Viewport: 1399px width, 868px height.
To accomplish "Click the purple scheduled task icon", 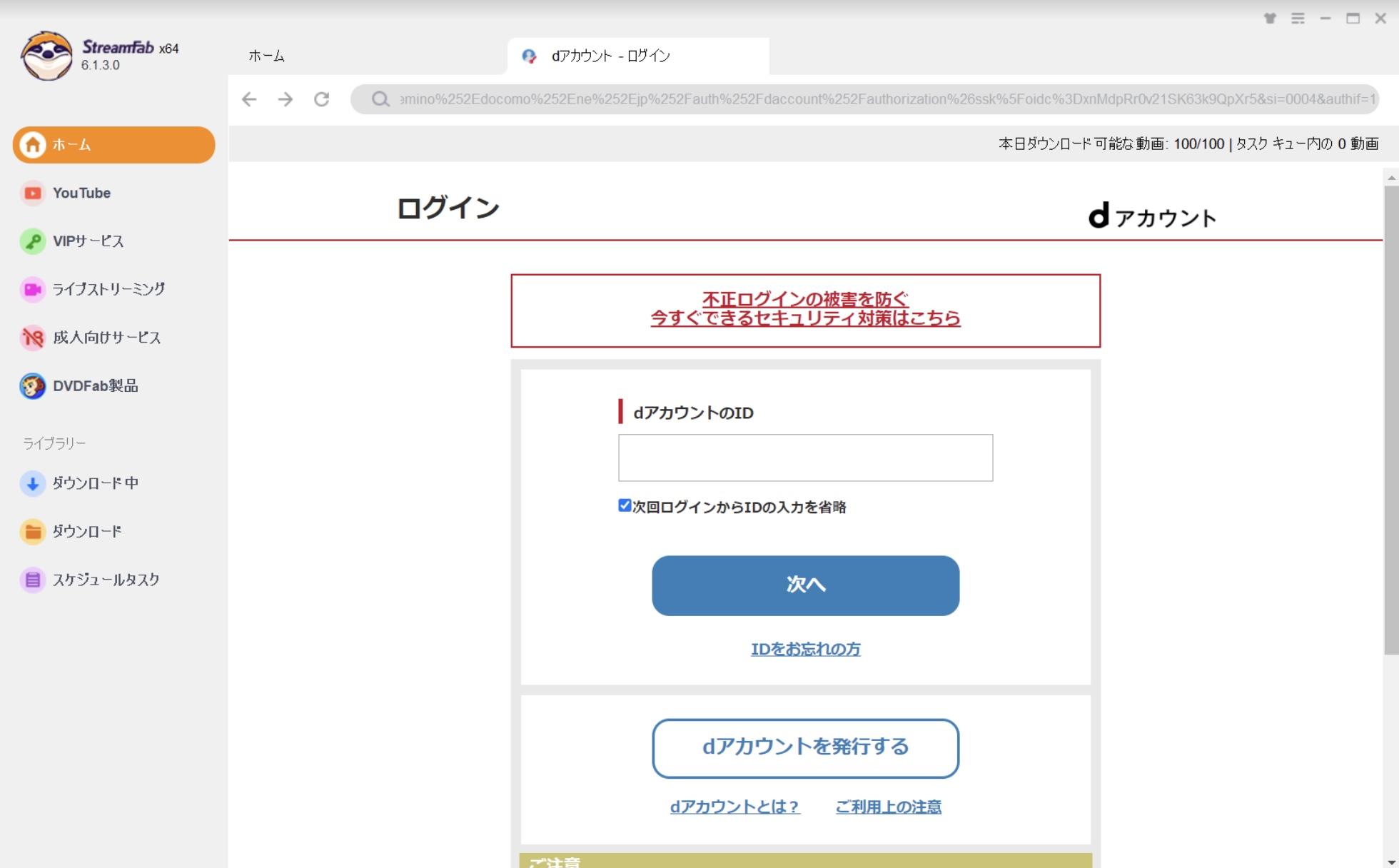I will [32, 580].
